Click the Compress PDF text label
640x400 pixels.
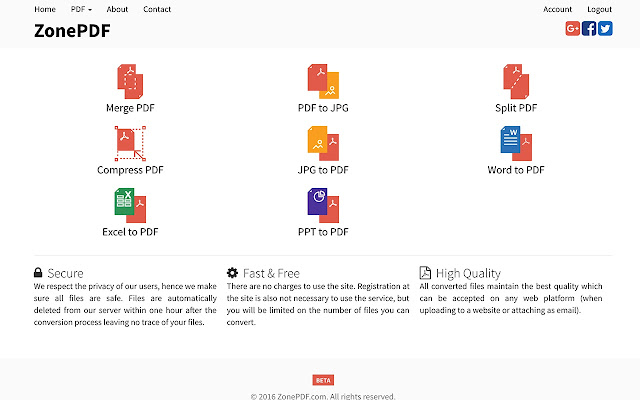[130, 170]
